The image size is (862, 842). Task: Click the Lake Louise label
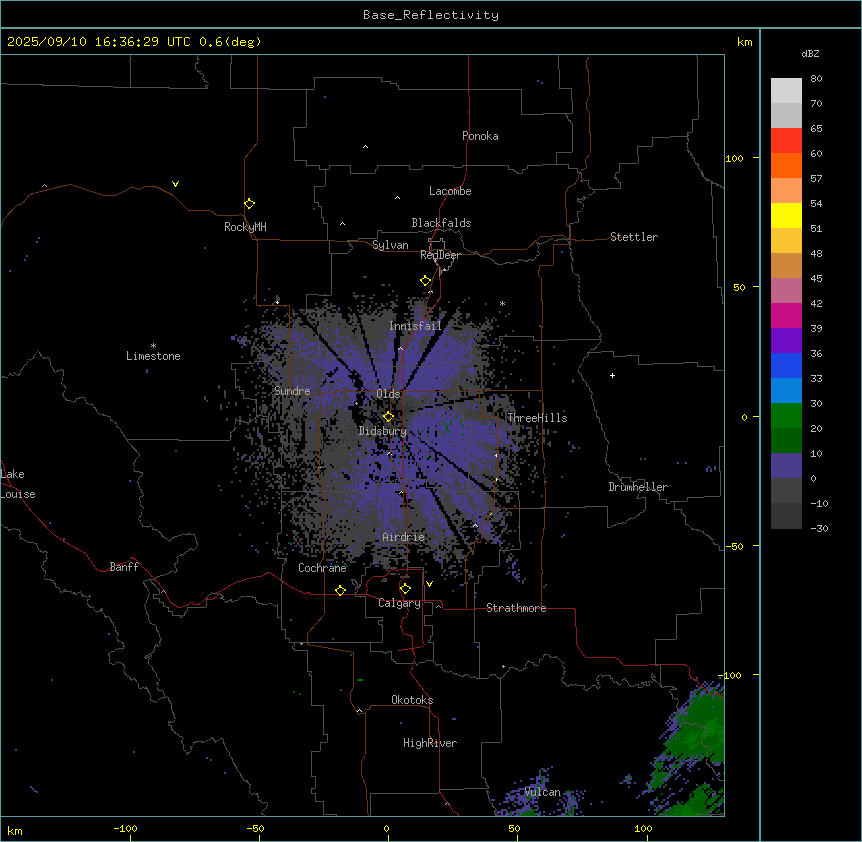tap(18, 484)
